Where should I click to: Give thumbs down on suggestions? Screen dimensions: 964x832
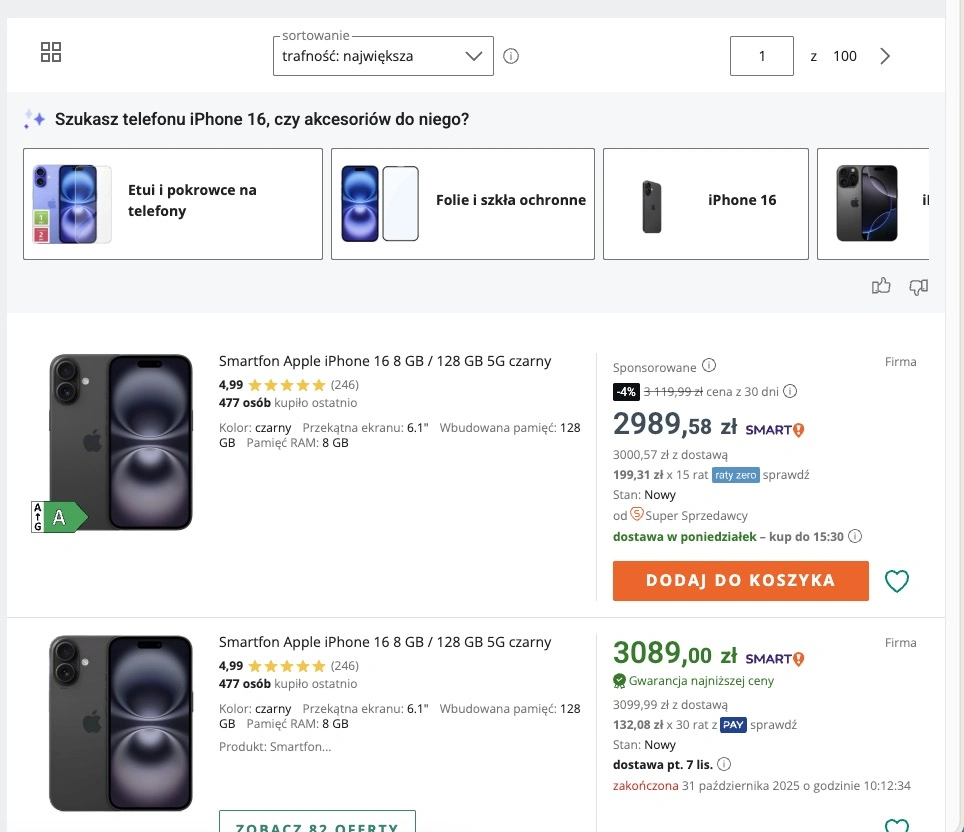point(918,287)
